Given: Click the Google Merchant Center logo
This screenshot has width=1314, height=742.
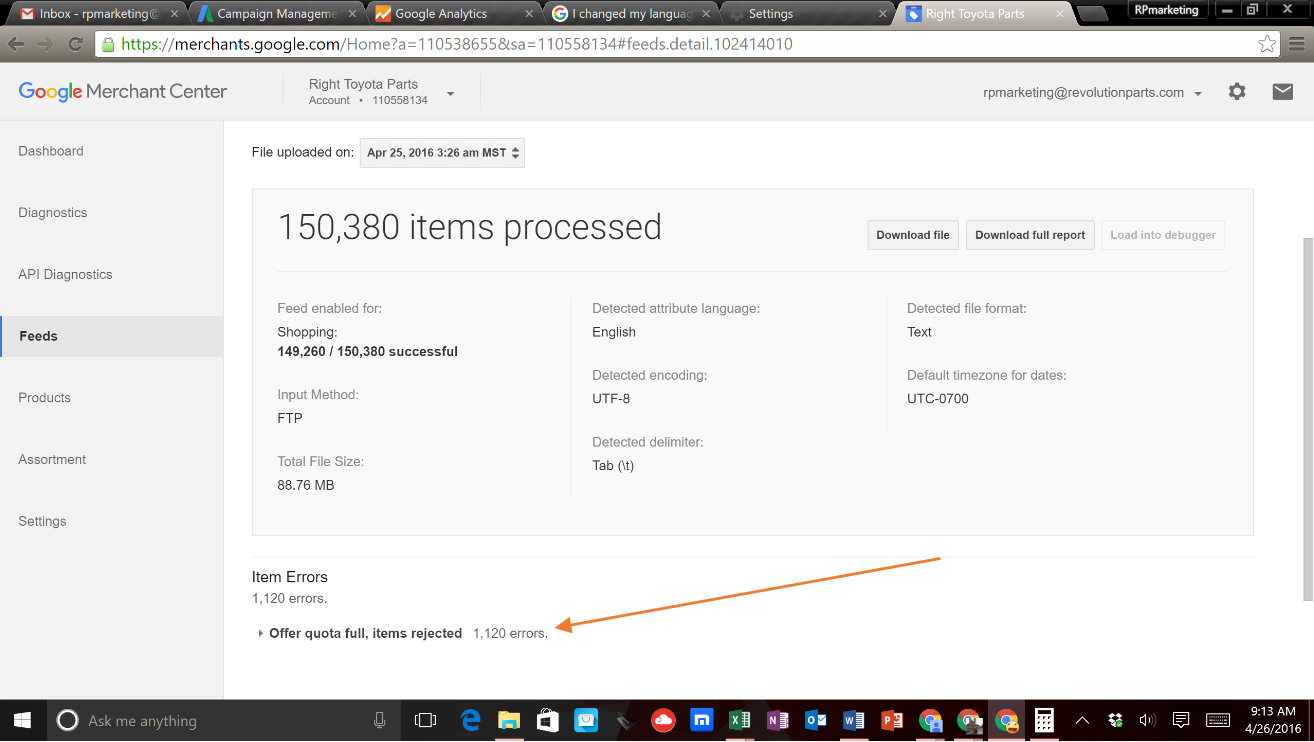Looking at the screenshot, I should [x=123, y=91].
